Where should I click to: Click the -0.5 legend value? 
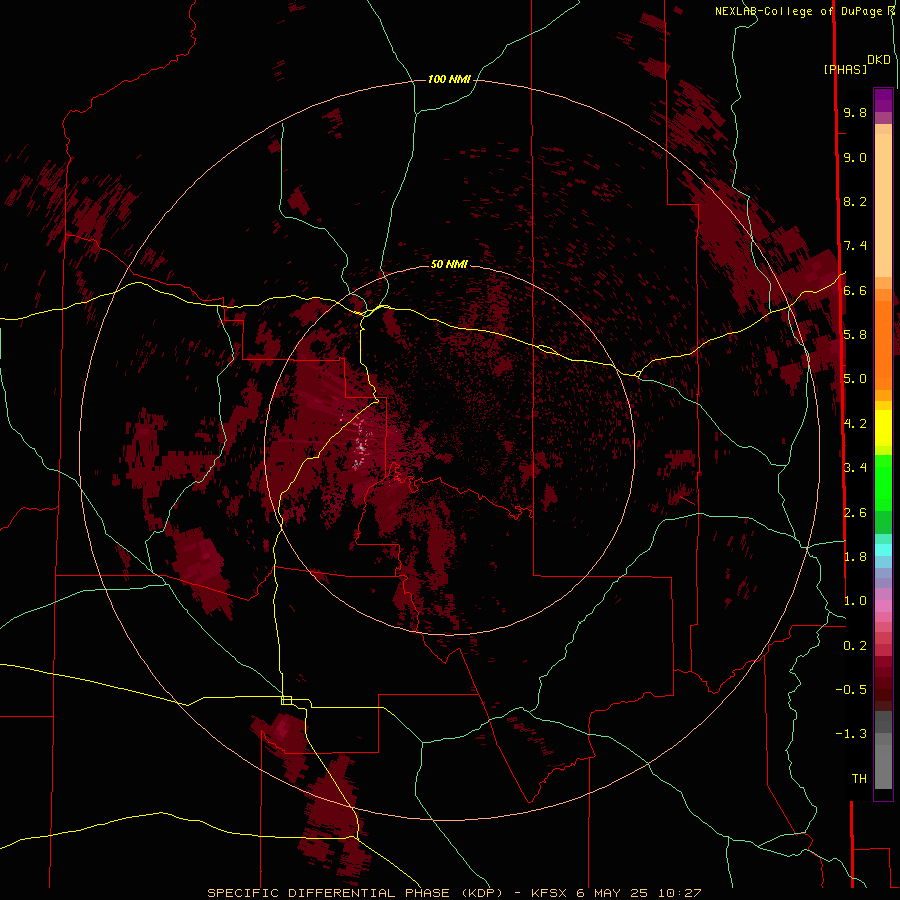pos(851,690)
